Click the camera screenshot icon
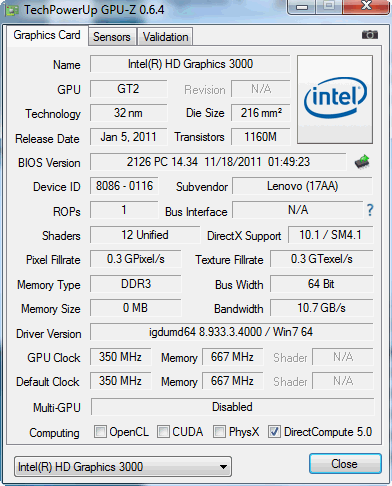Screen dimensions: 392x486 (370, 35)
